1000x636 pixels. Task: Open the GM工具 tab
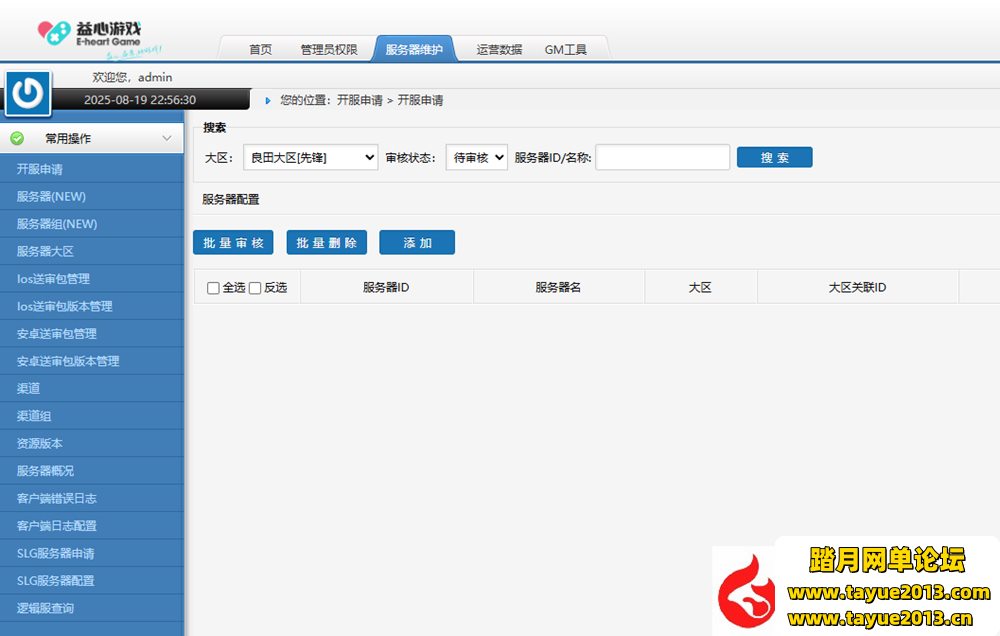(566, 49)
